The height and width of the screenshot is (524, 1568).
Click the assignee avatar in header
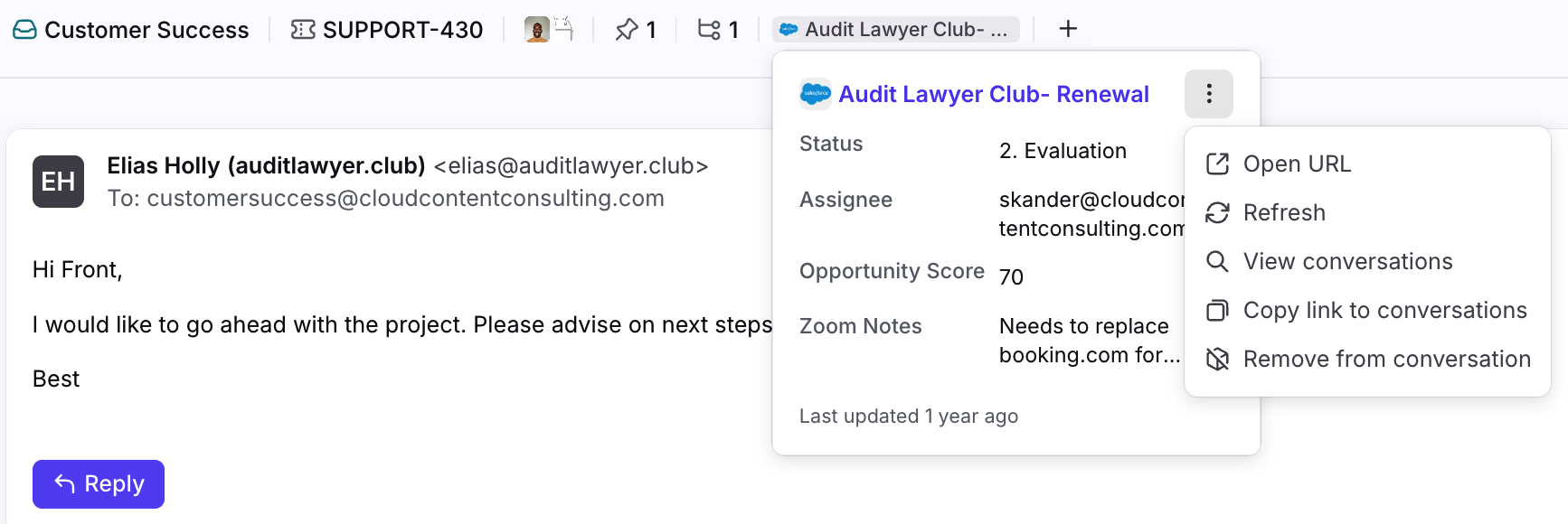[x=537, y=30]
